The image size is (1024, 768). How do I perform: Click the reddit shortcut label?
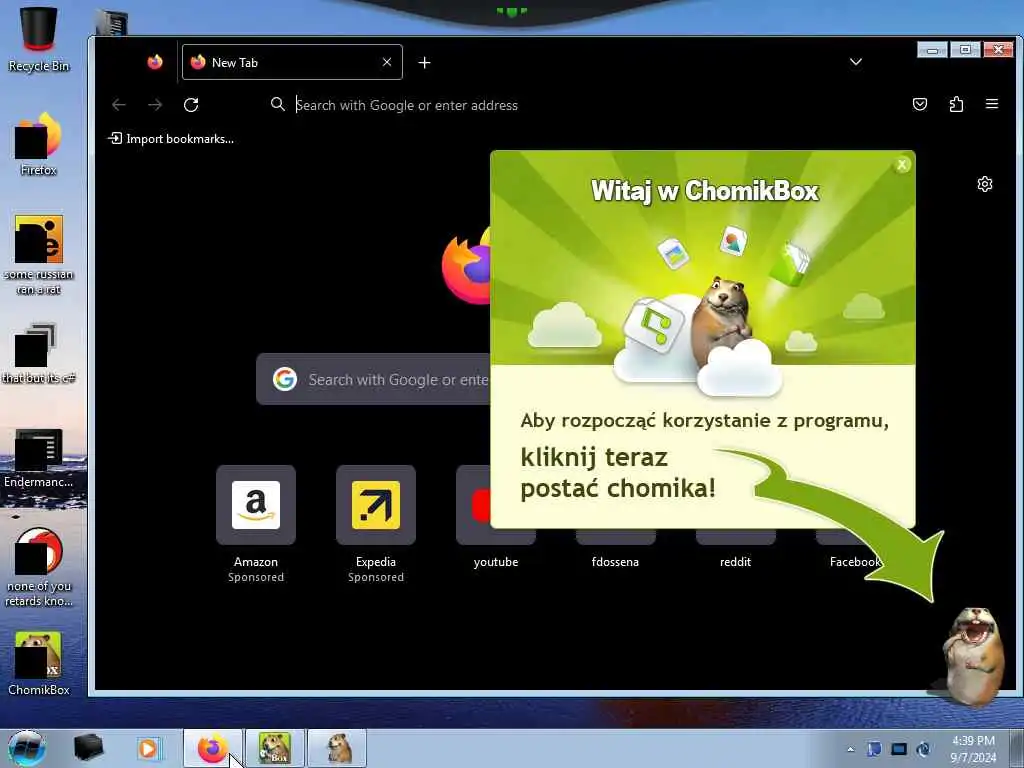point(735,562)
